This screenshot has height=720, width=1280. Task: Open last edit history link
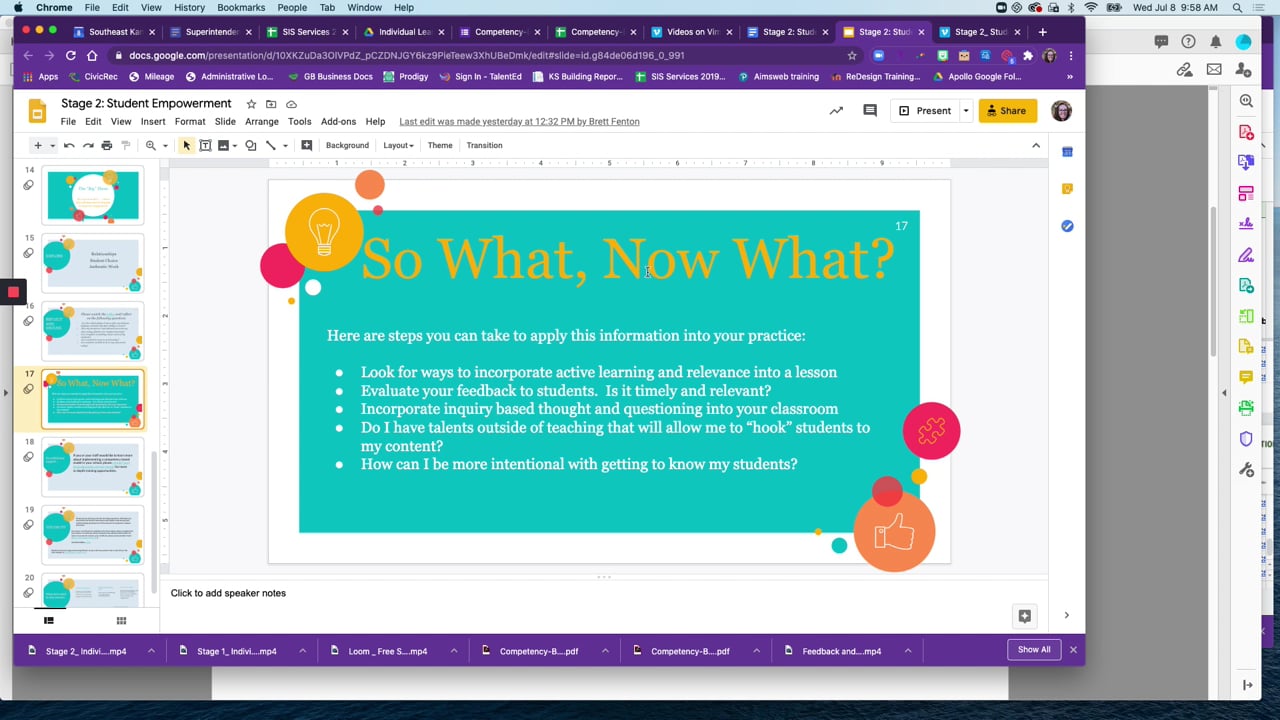519,122
